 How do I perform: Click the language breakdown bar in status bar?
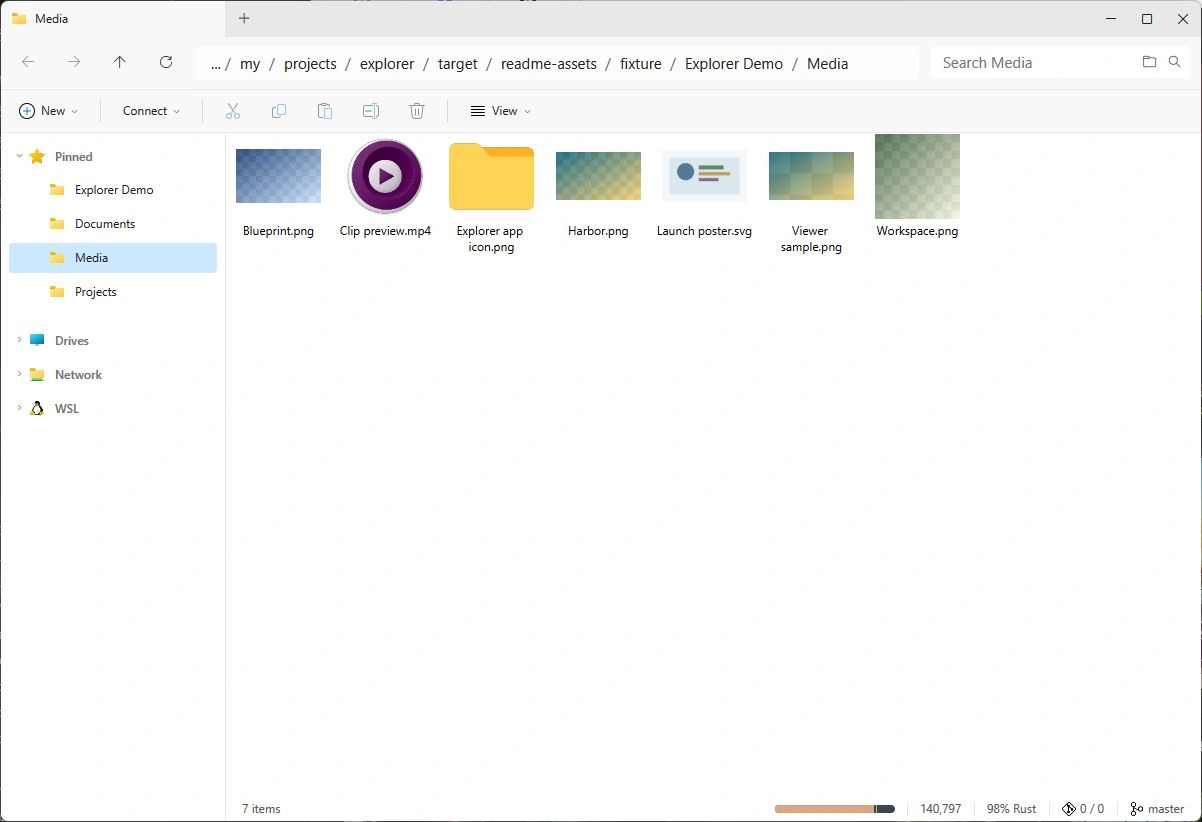834,808
